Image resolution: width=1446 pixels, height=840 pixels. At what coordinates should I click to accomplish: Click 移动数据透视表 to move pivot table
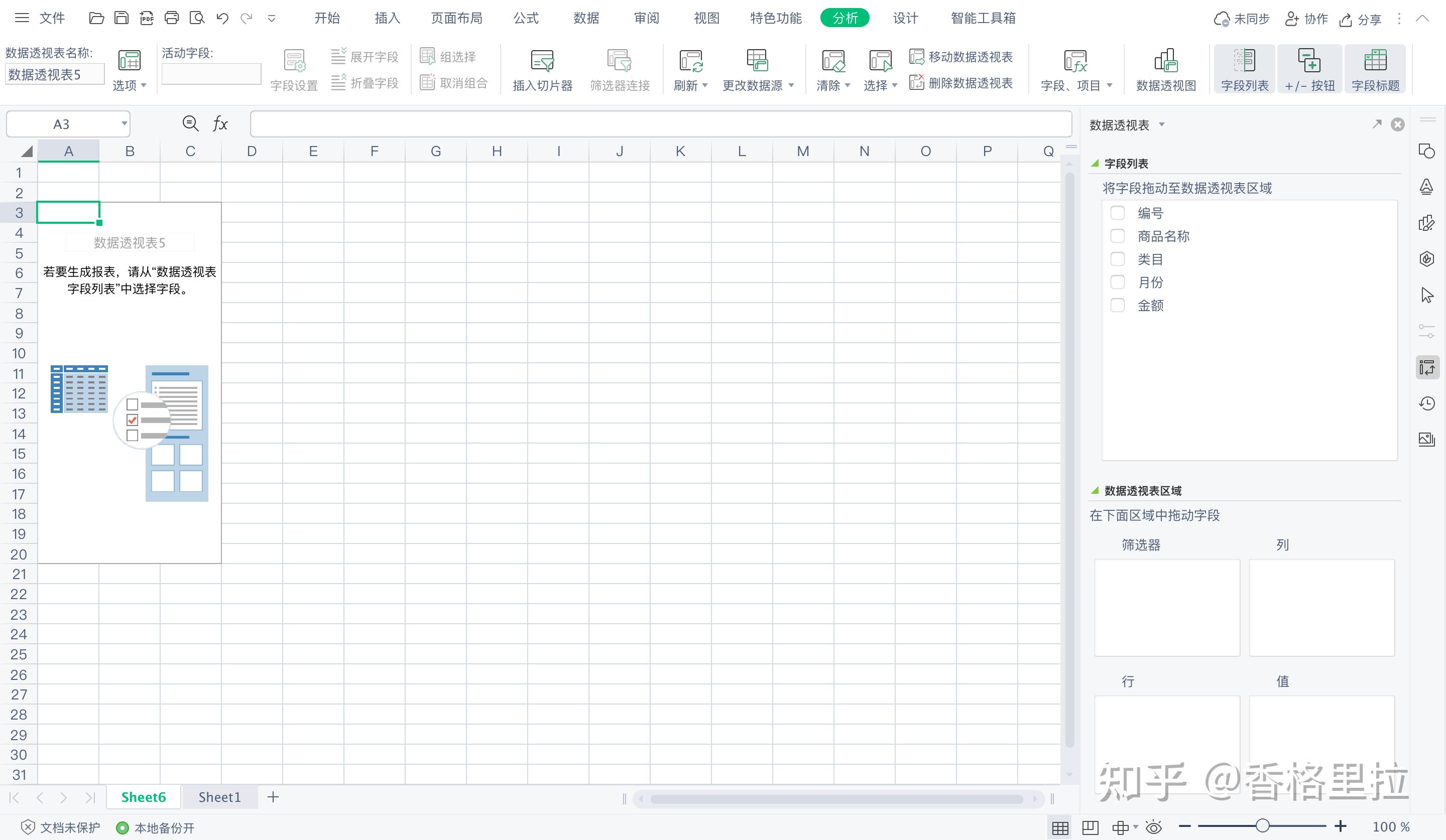pos(961,56)
